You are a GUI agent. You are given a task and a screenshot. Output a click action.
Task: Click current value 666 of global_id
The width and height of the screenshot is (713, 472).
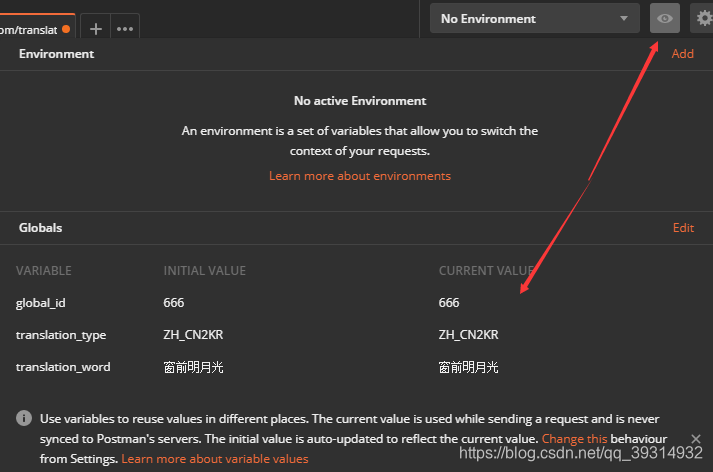click(x=449, y=303)
